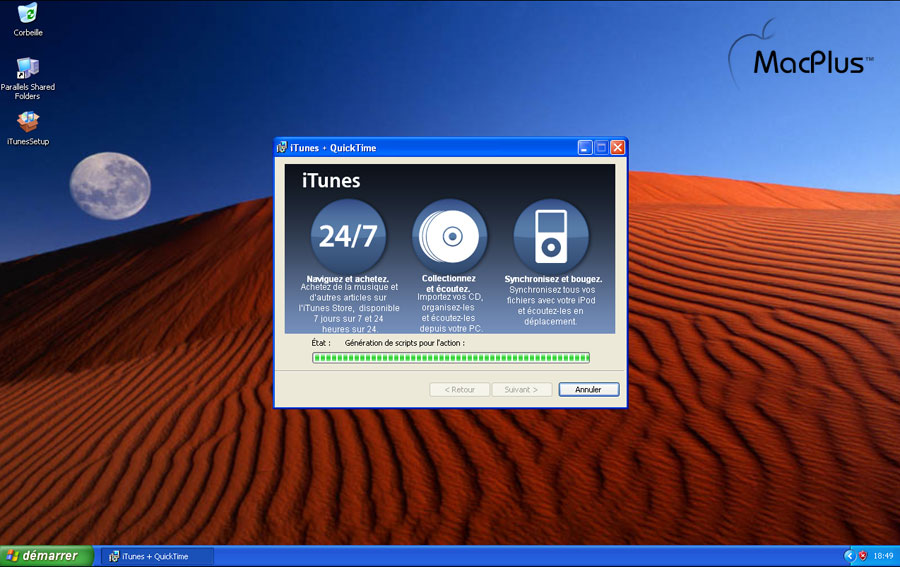The image size is (900, 567).
Task: Click the CD stack icon in installer
Action: pos(449,236)
